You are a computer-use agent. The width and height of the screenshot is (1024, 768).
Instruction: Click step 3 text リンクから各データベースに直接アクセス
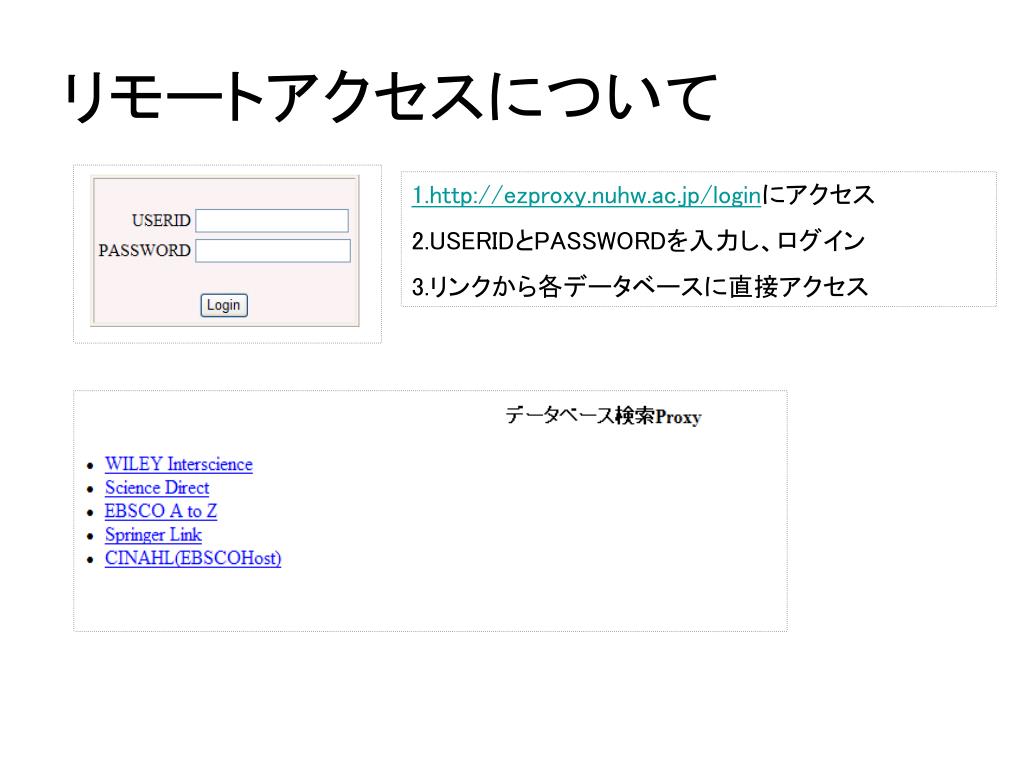pyautogui.click(x=639, y=287)
